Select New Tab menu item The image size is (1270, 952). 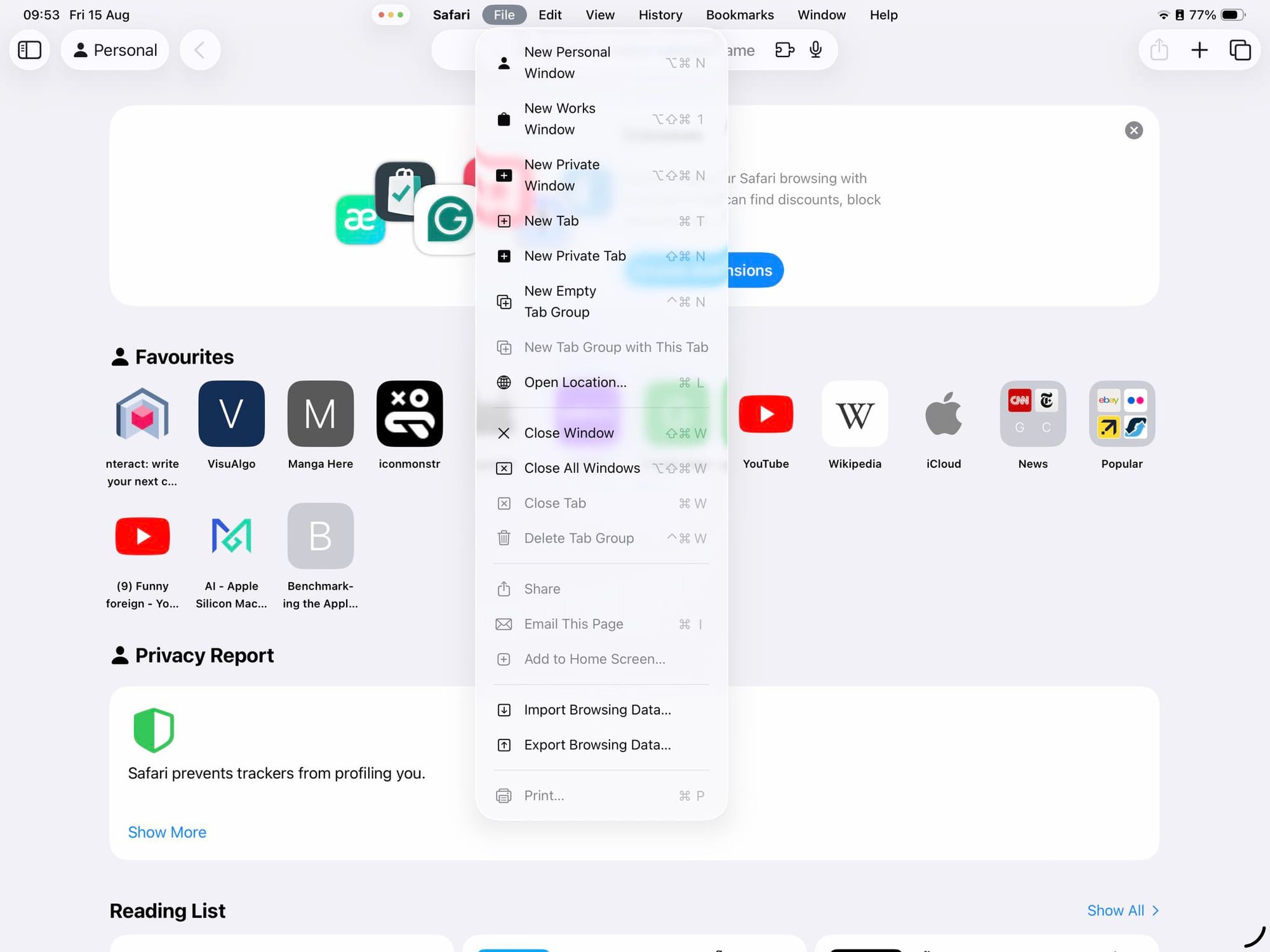tap(601, 221)
